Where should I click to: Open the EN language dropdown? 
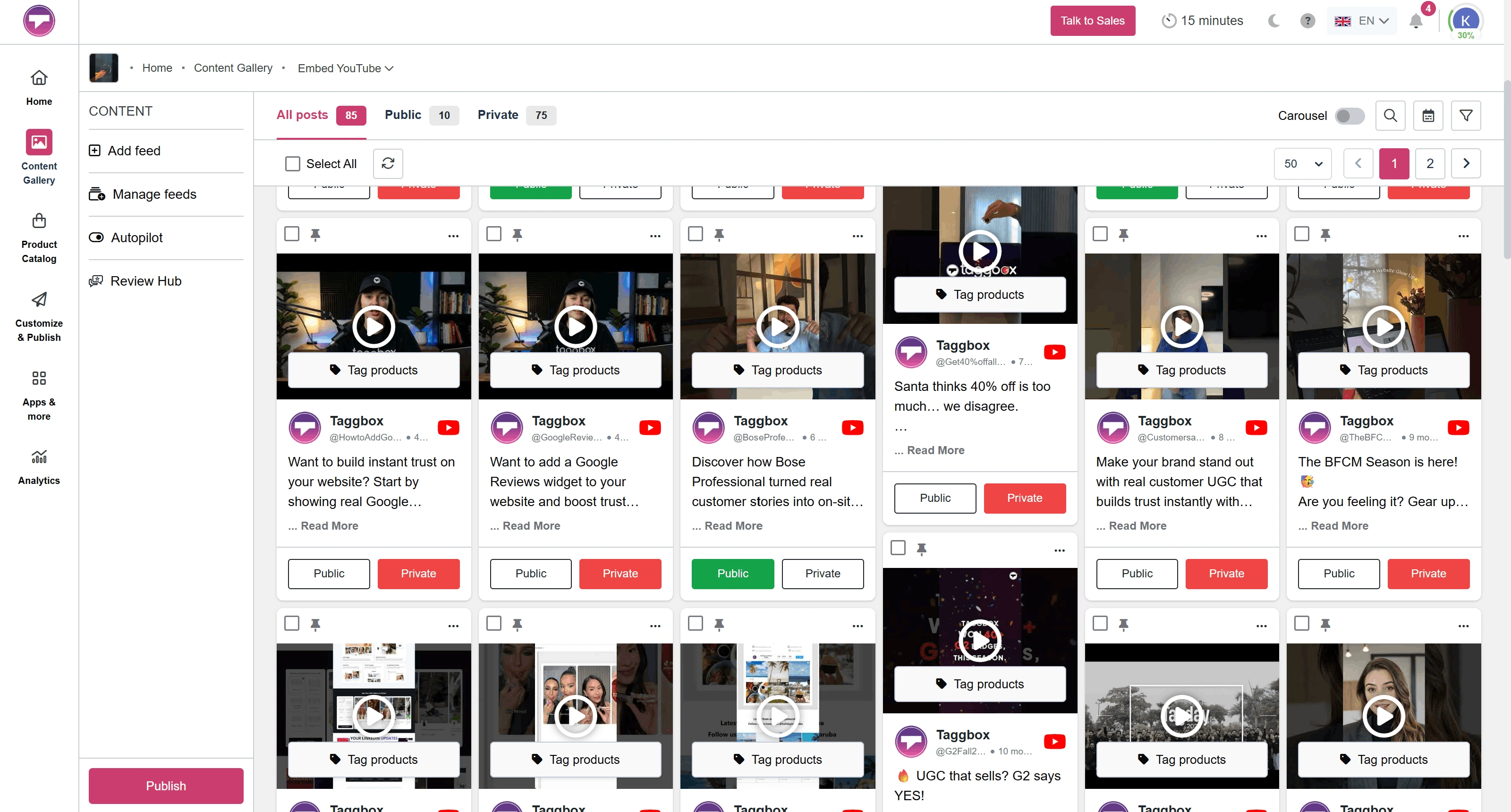point(1361,21)
